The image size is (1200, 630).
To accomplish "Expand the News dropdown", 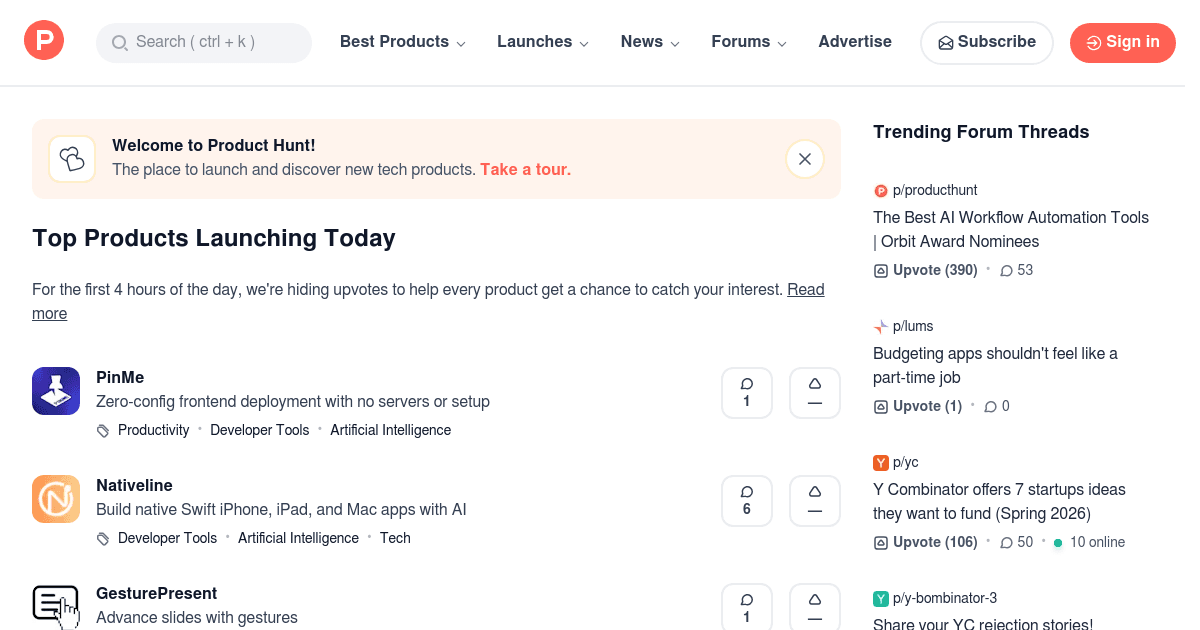I will point(649,41).
